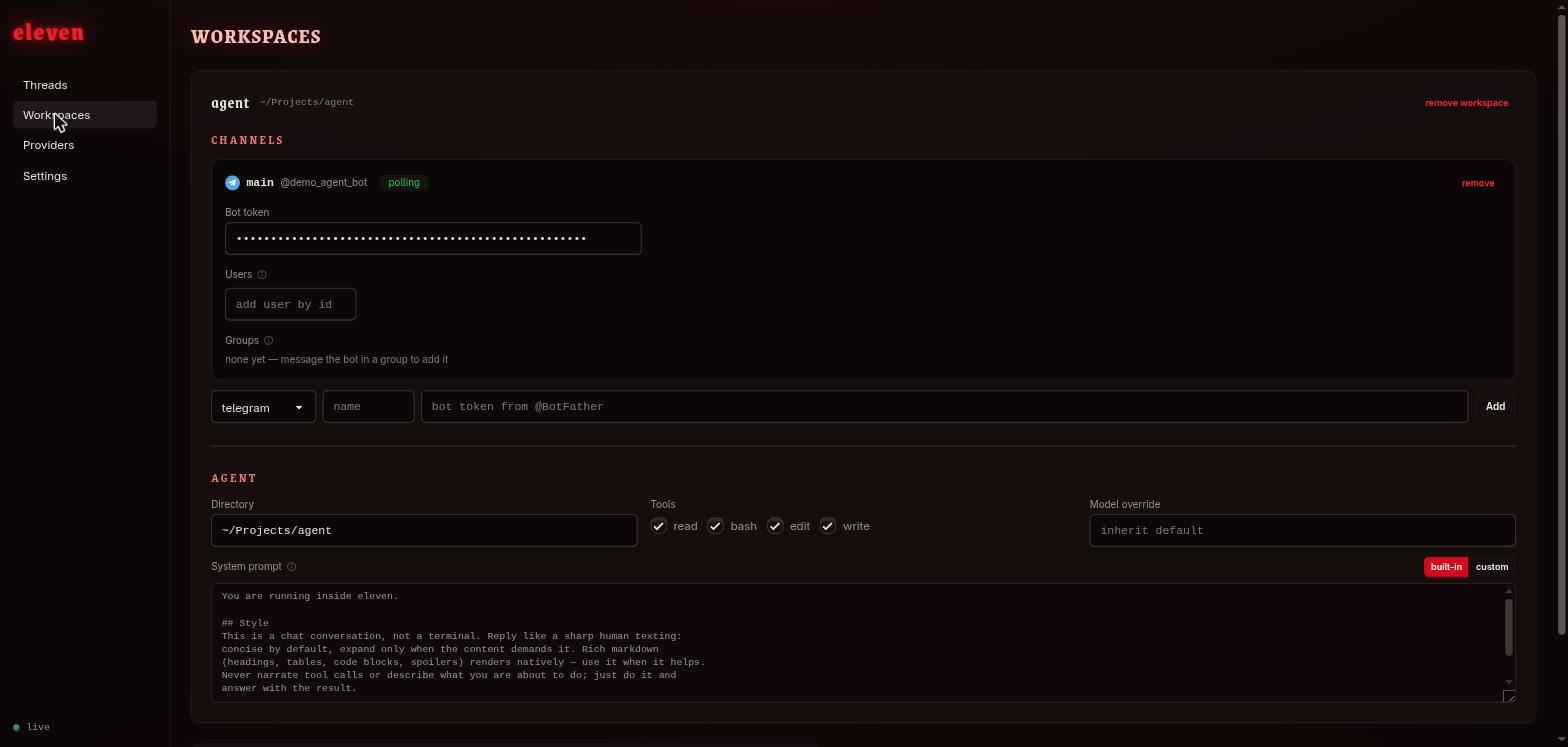Open Threads in the sidebar
This screenshot has height=747, width=1568.
[85, 85]
